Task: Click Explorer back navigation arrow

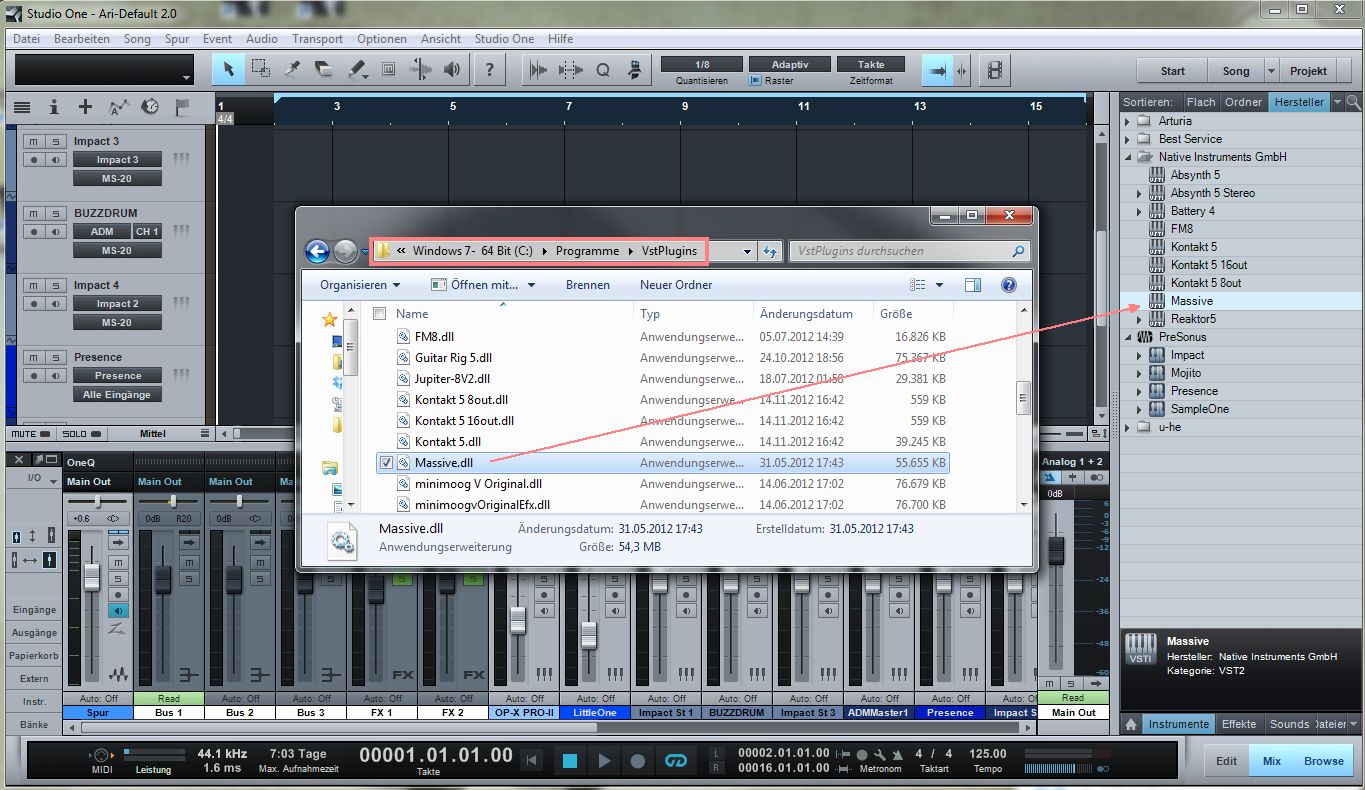Action: coord(318,251)
